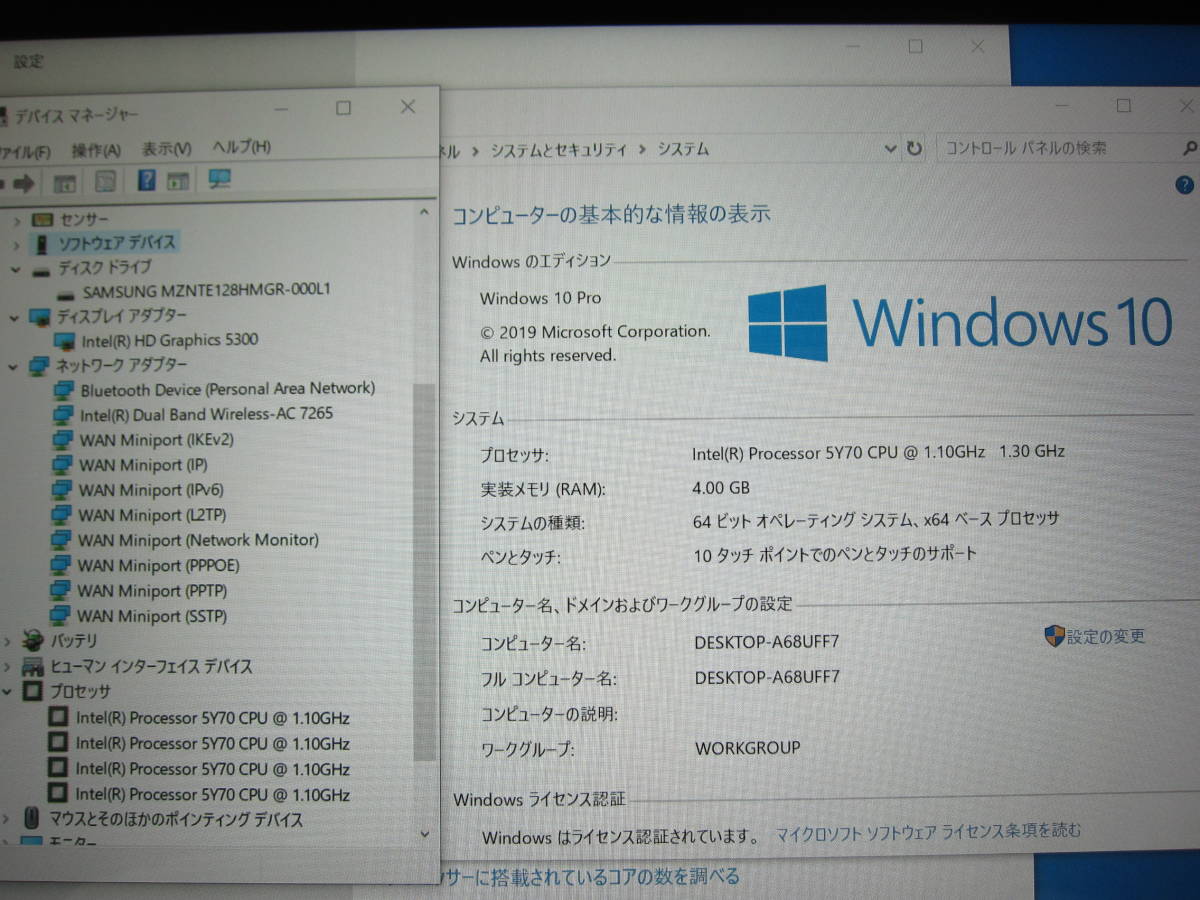Expand the ソフトウェア デバイス tree node
Viewport: 1200px width, 900px height.
coord(16,244)
